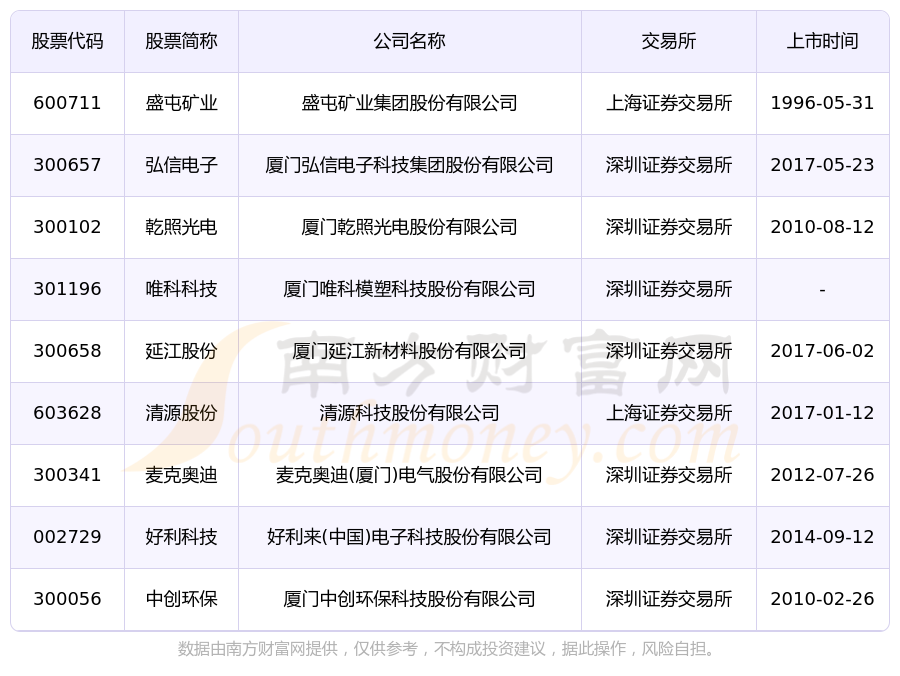
Task: Click the listing date 2017-01-12
Action: [x=823, y=413]
